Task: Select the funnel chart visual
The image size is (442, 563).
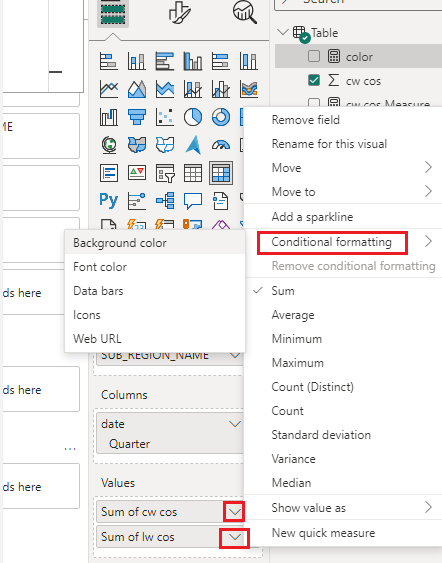Action: click(137, 117)
